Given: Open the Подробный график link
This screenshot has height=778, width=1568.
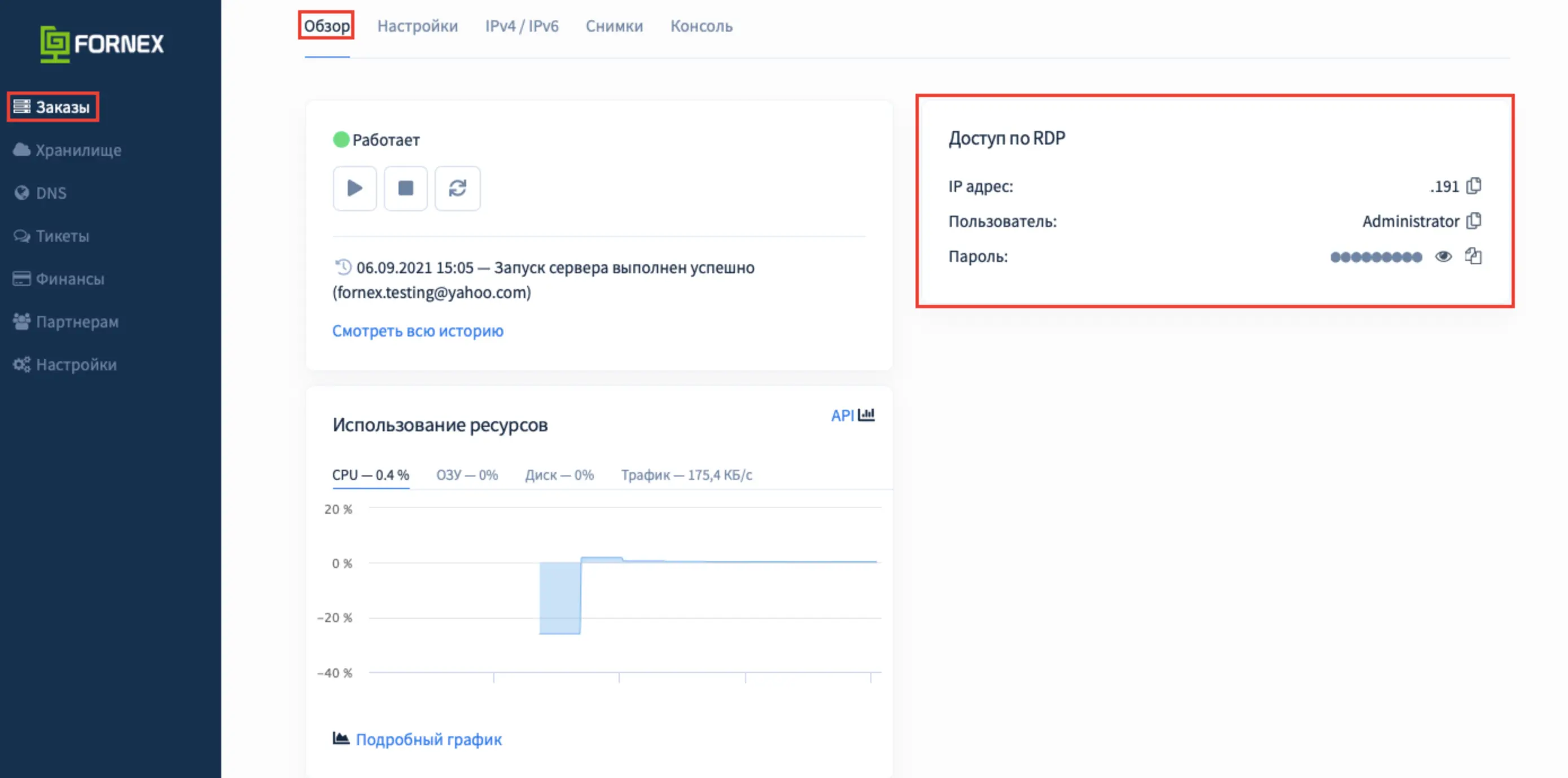Looking at the screenshot, I should click(x=428, y=739).
